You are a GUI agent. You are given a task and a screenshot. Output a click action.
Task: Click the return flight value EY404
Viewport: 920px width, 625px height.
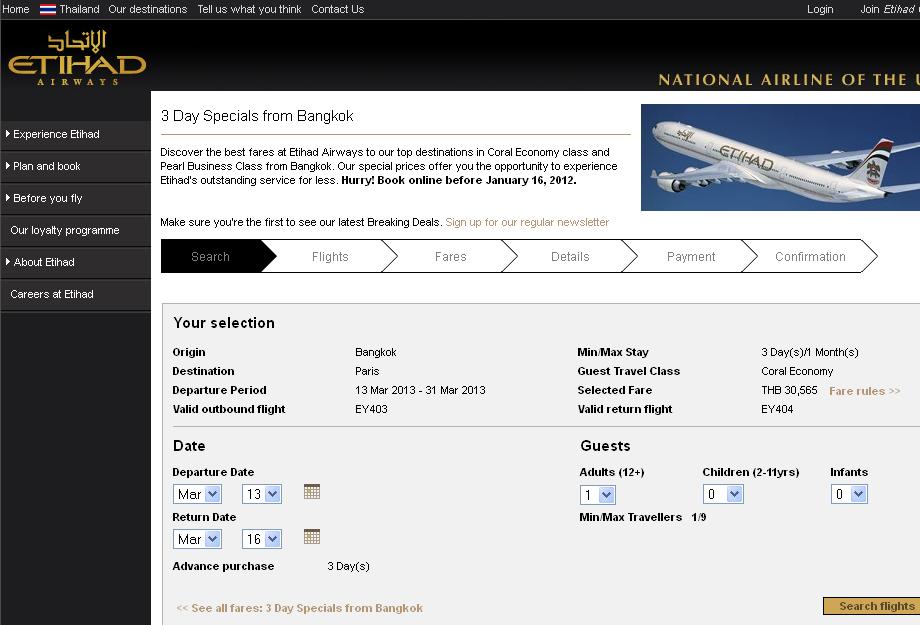point(777,409)
